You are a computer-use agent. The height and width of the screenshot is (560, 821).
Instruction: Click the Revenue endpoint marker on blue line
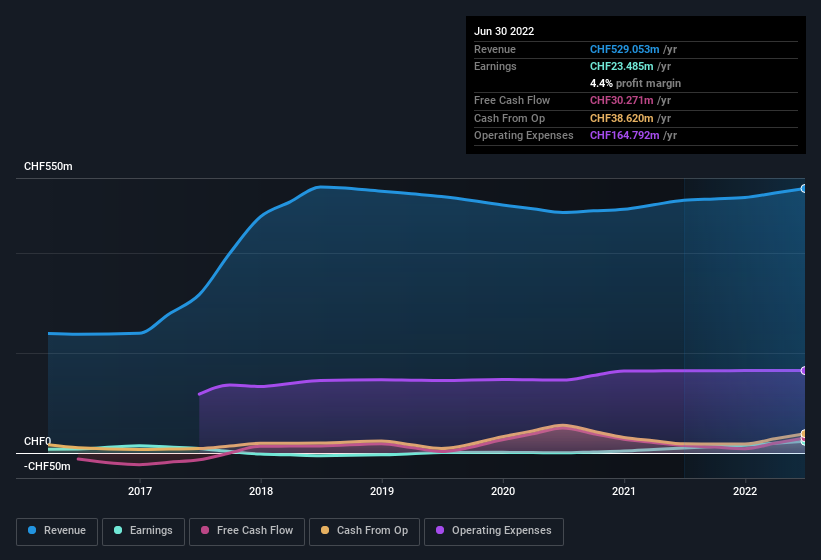click(x=804, y=188)
